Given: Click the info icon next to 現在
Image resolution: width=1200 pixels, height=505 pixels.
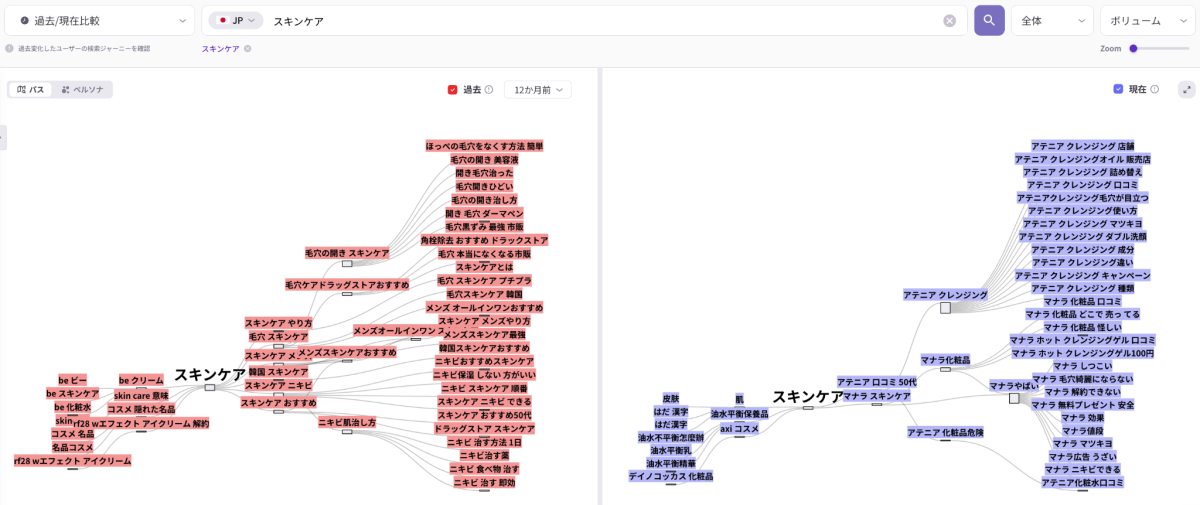Looking at the screenshot, I should click(1155, 90).
